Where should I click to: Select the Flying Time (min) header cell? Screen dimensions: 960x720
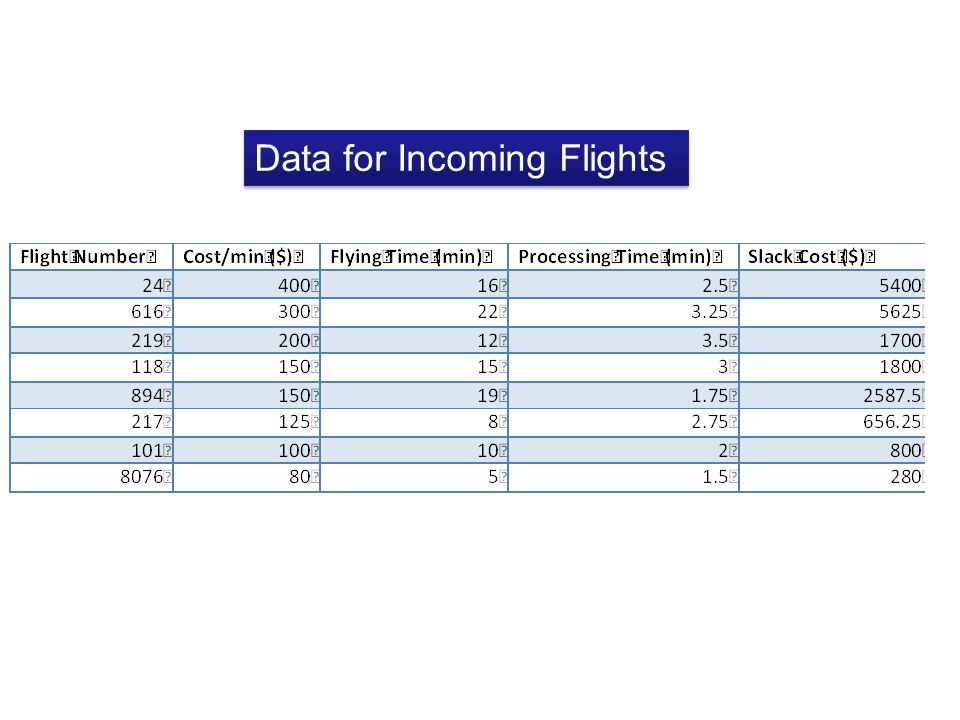coord(414,257)
